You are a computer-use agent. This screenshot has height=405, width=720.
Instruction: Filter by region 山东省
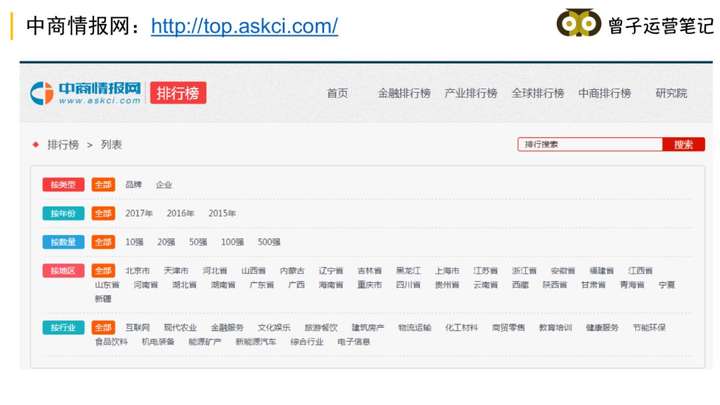click(x=107, y=285)
